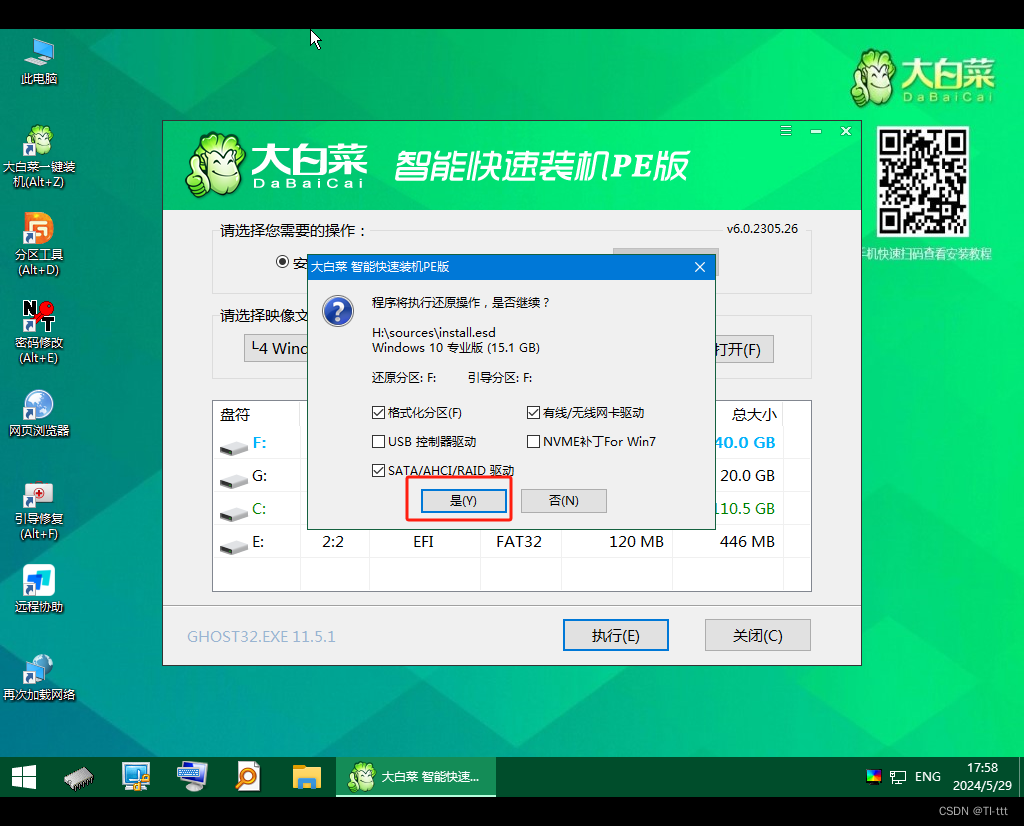
Task: Enable the USB 控制器驱动 checkbox
Action: (x=378, y=440)
